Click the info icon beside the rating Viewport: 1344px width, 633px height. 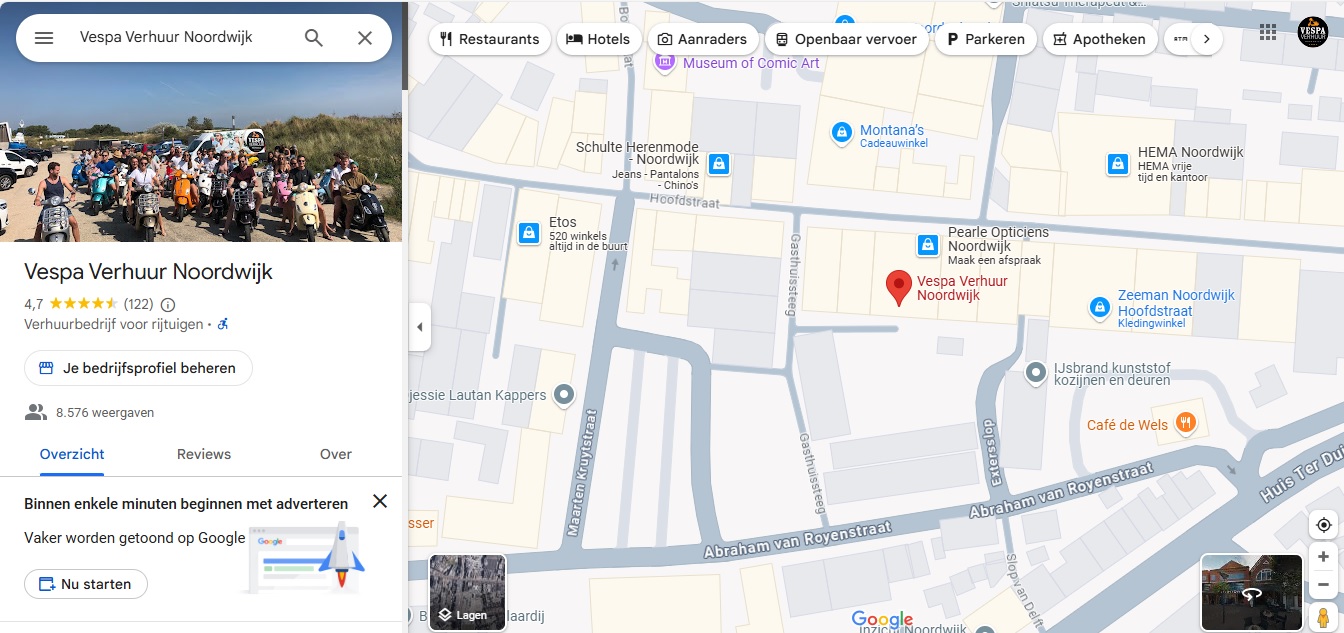point(168,304)
